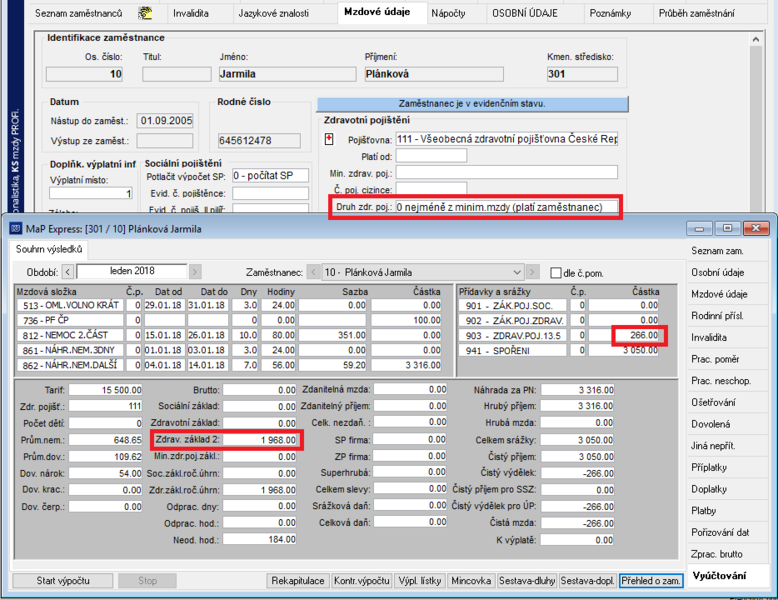
Task: Click the Výplatní místo field
Action: (x=91, y=193)
